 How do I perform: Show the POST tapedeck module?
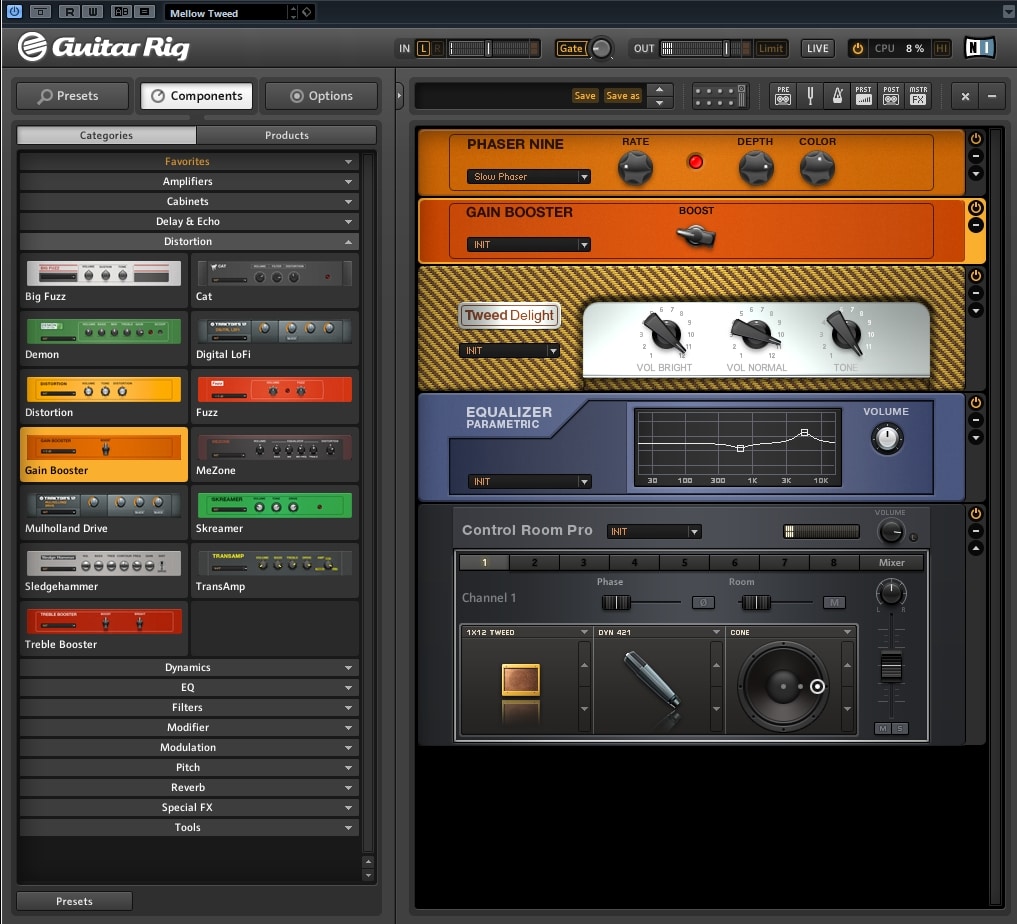point(891,96)
